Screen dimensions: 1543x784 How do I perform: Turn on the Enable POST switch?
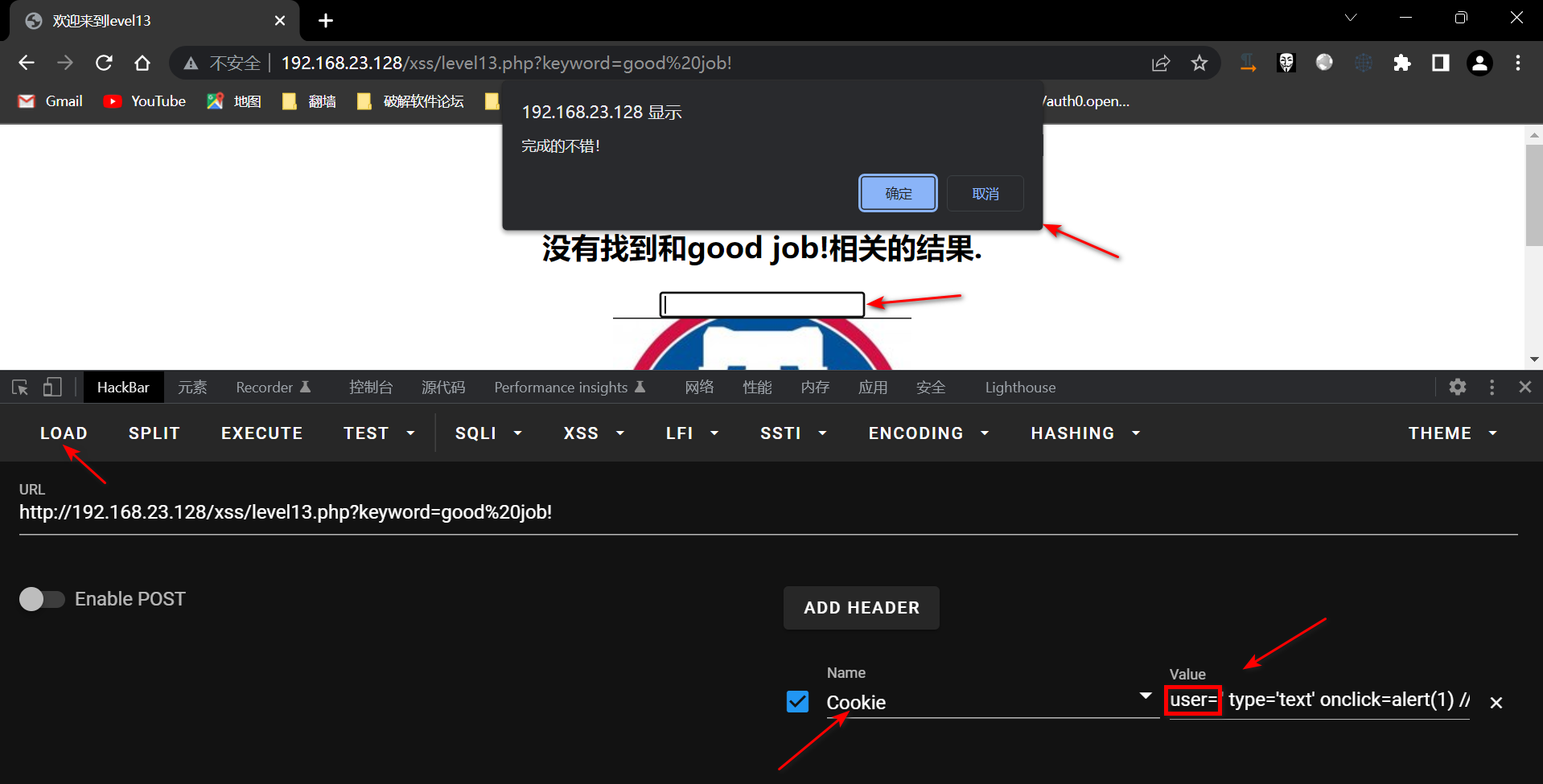click(x=42, y=599)
